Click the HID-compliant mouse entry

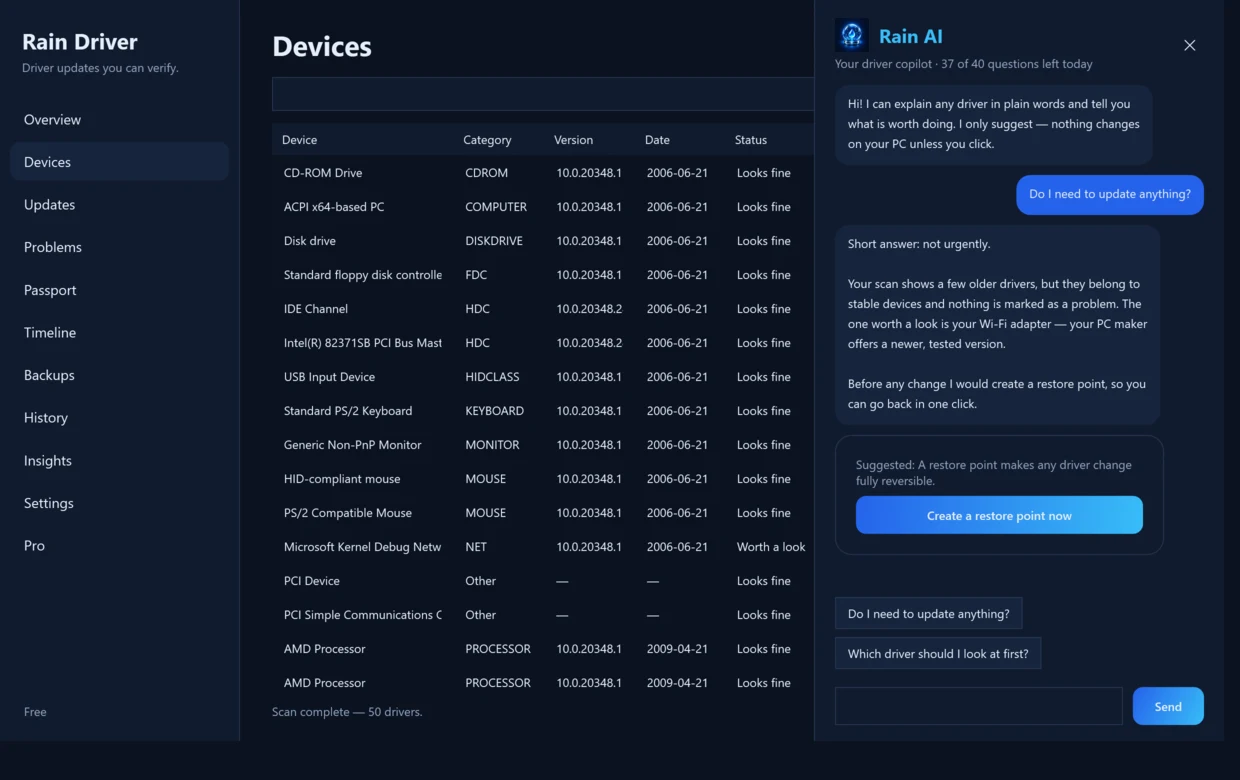(x=543, y=479)
